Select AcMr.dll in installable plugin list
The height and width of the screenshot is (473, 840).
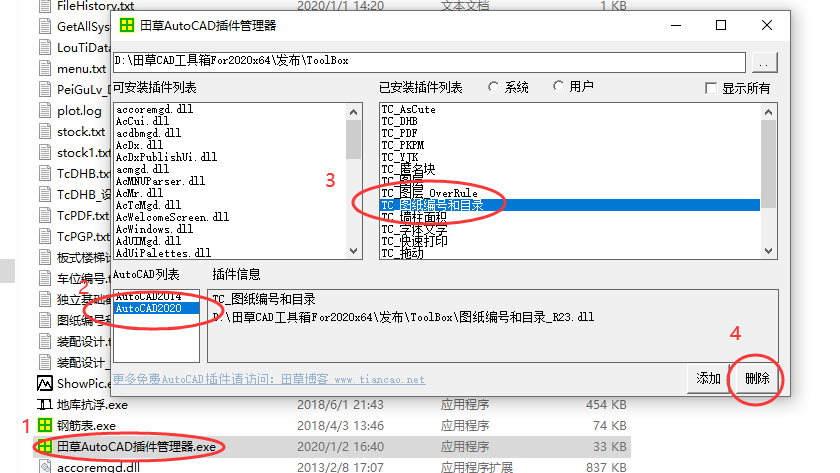point(139,193)
